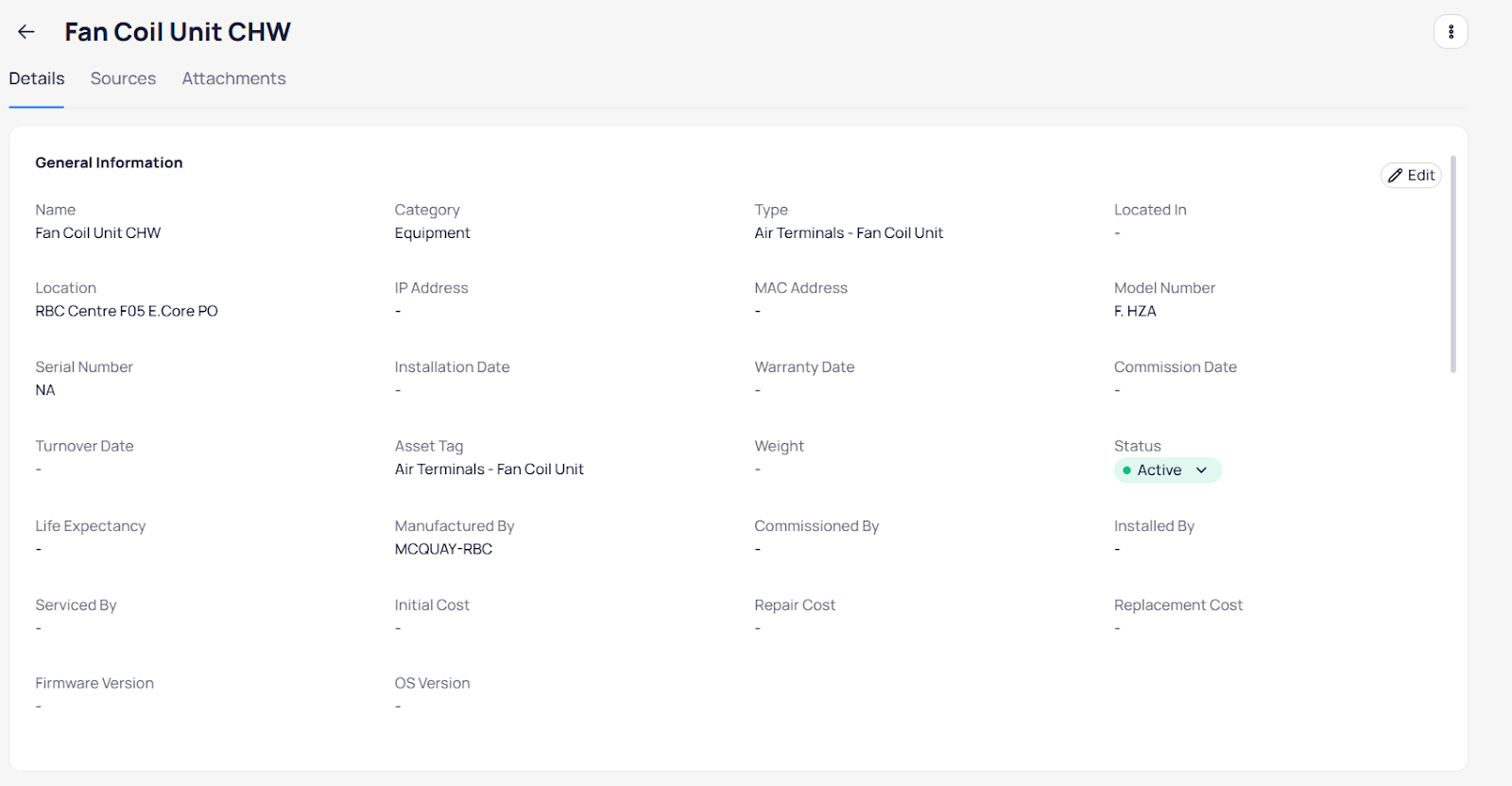The width and height of the screenshot is (1512, 786).
Task: Select the Details tab
Action: (37, 78)
